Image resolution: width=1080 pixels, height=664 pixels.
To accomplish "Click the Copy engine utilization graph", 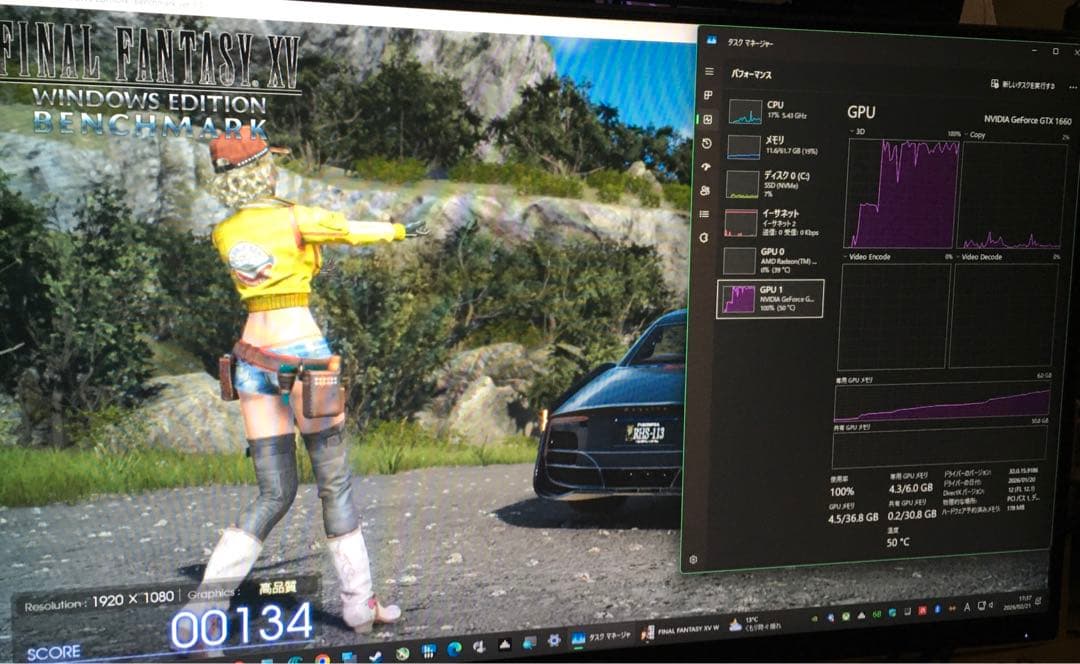I will pyautogui.click(x=1012, y=196).
